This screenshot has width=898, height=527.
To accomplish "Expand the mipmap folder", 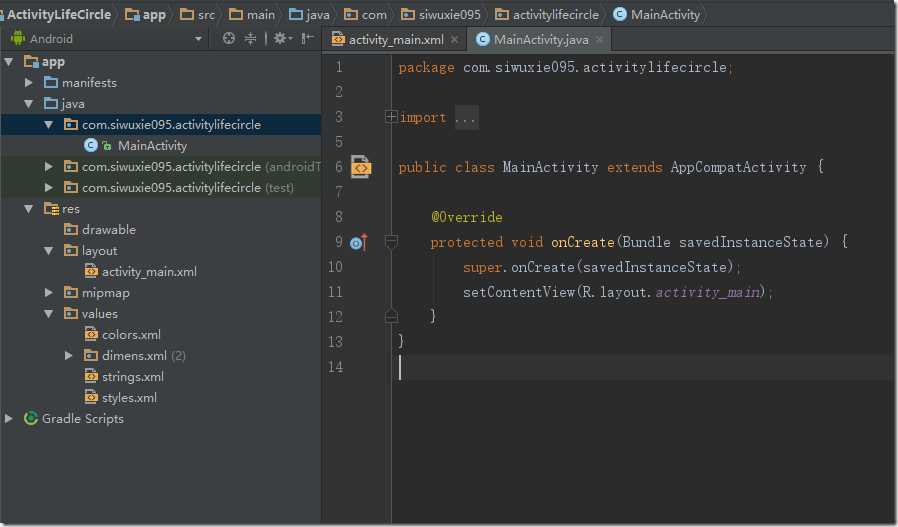I will point(49,293).
